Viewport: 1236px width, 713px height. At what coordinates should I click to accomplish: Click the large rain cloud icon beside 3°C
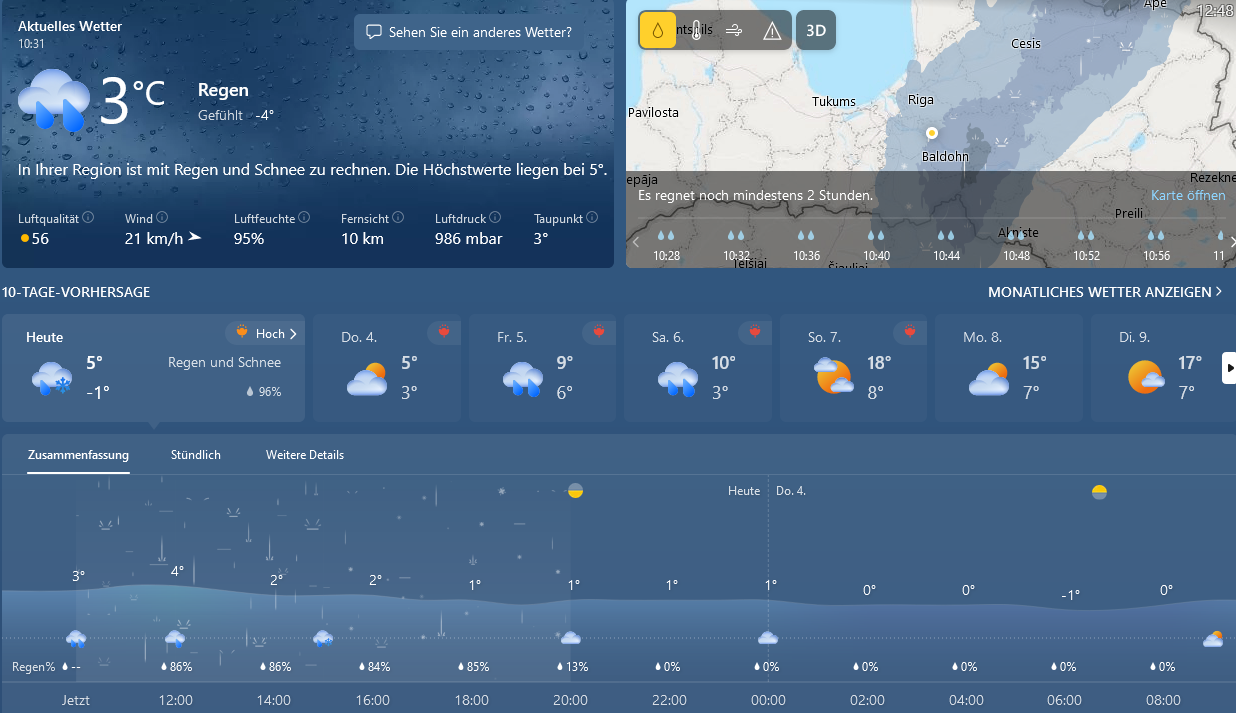(54, 100)
